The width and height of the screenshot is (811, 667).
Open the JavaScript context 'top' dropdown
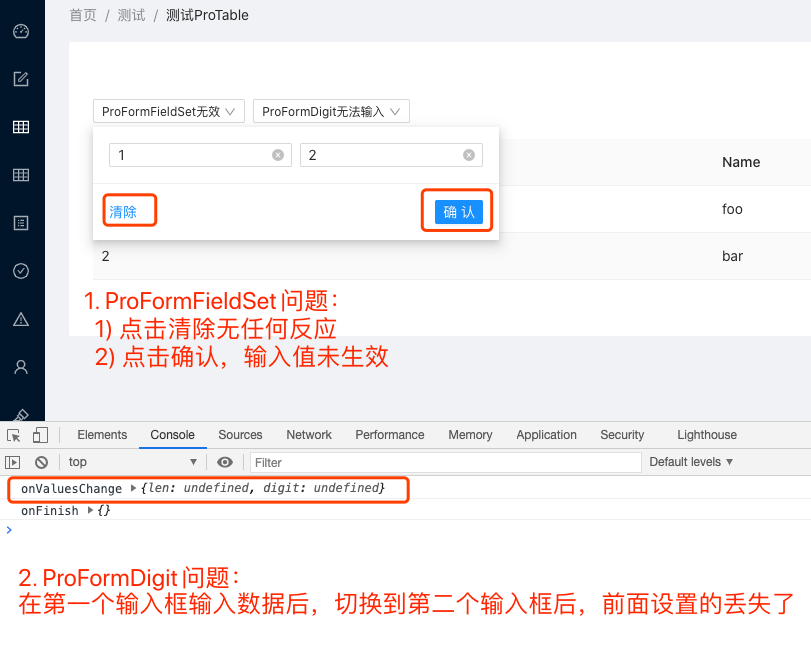point(130,462)
